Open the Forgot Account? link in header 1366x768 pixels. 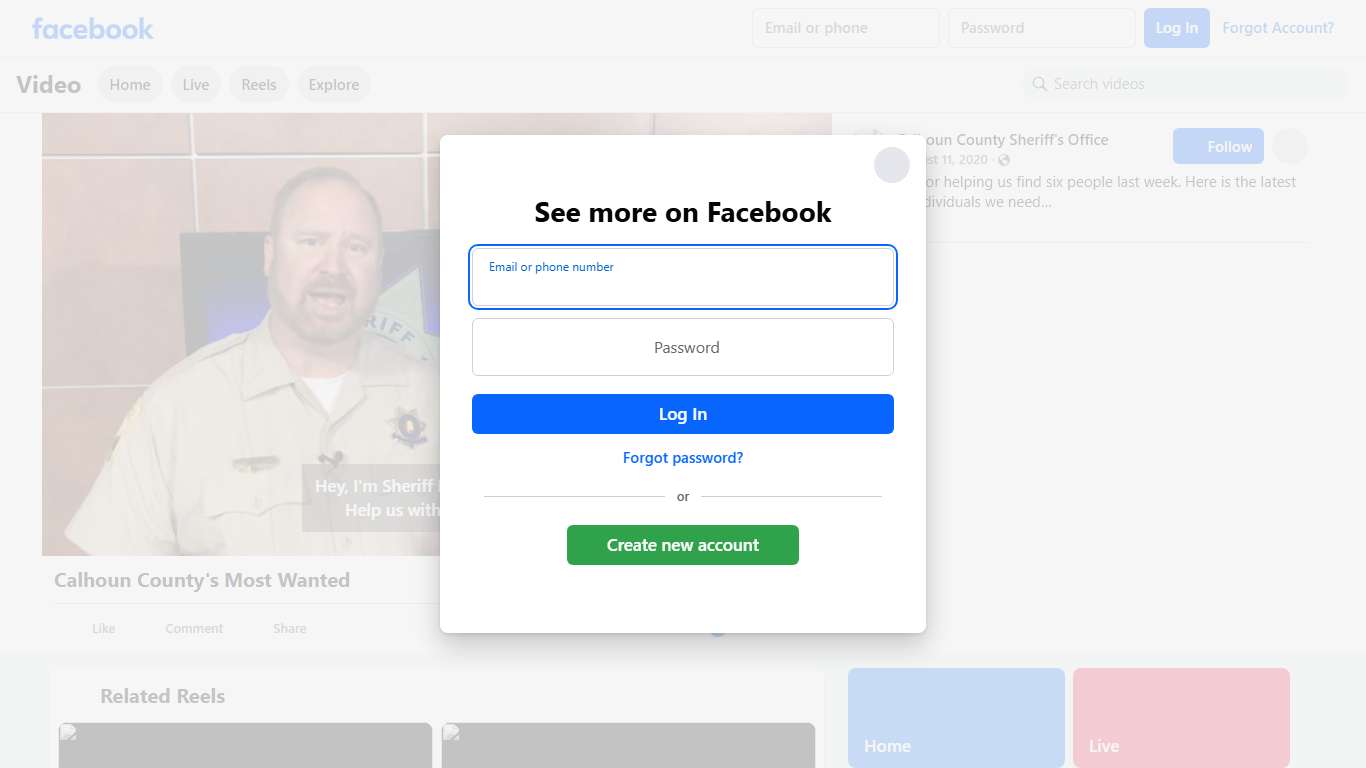point(1277,28)
